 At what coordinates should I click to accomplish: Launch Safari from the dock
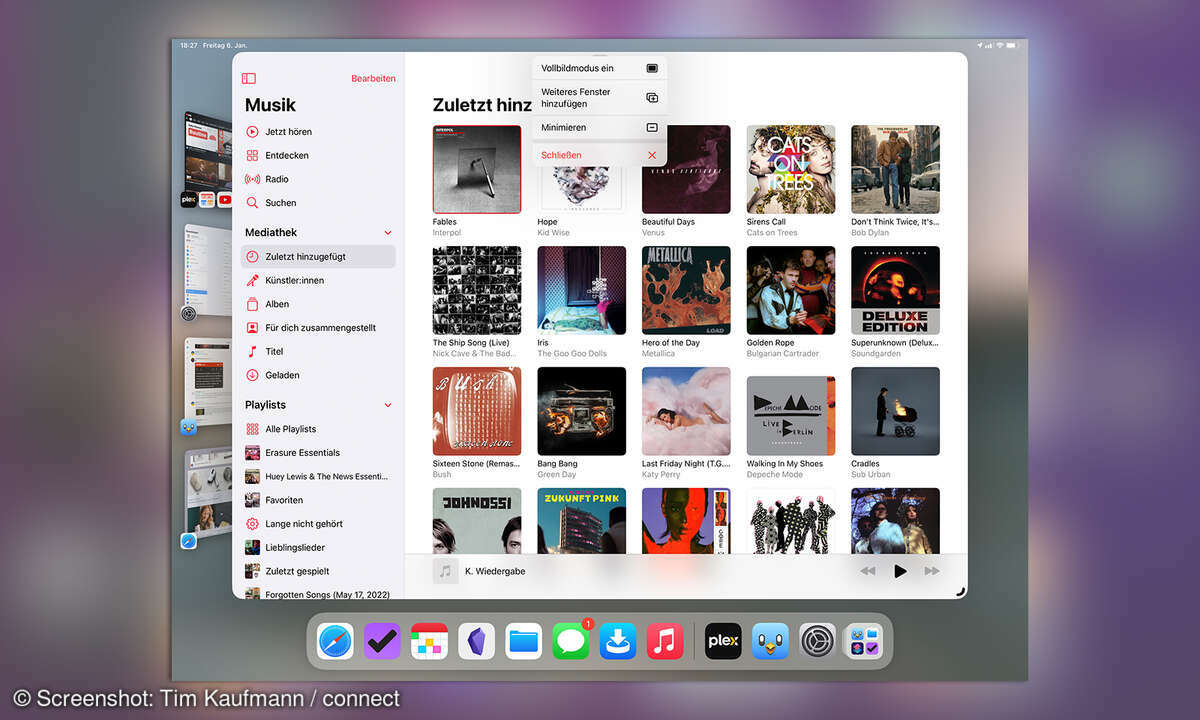pyautogui.click(x=335, y=641)
